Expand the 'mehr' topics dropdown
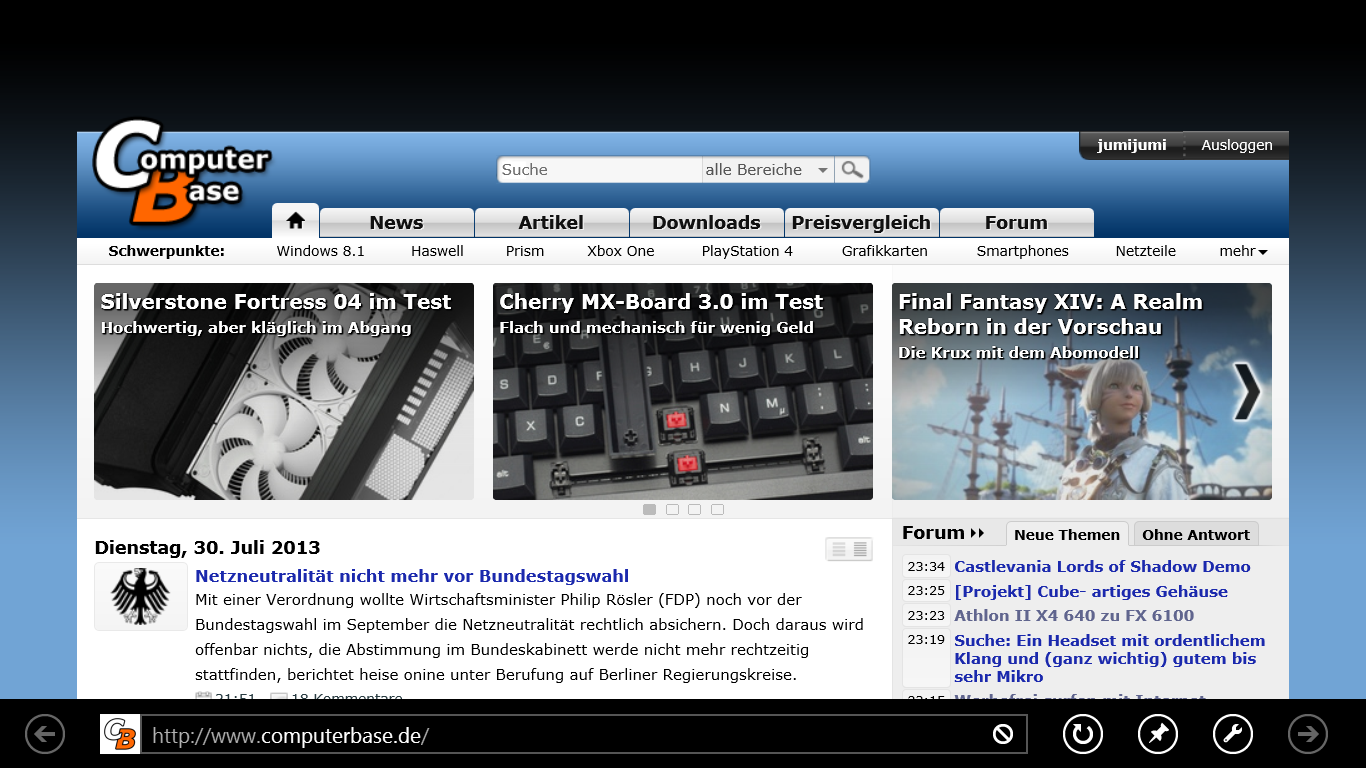The width and height of the screenshot is (1366, 768). click(1243, 251)
